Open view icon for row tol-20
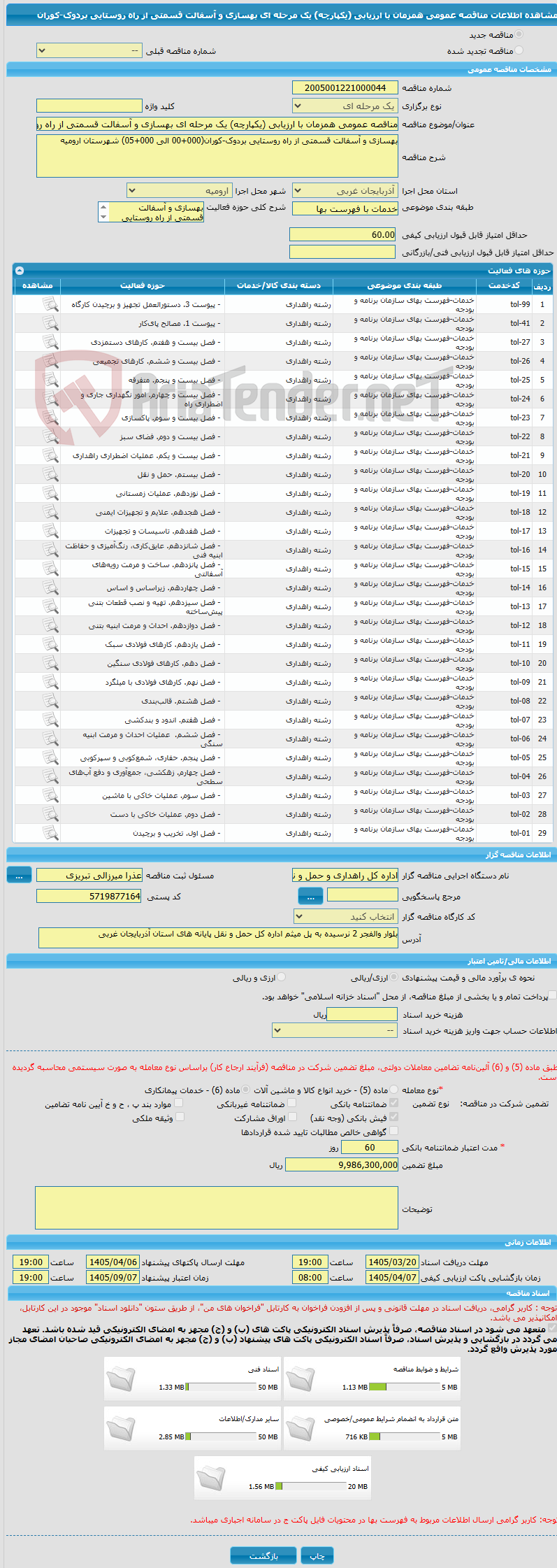Image resolution: width=557 pixels, height=1568 pixels. [50, 474]
